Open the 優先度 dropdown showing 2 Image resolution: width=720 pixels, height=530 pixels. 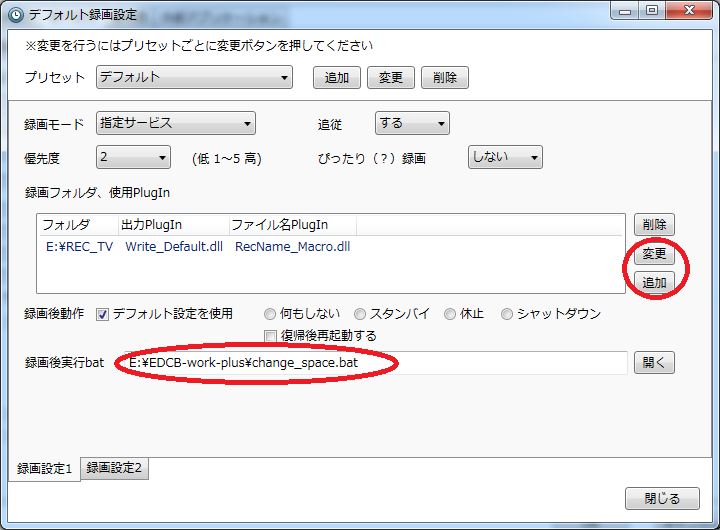point(133,157)
